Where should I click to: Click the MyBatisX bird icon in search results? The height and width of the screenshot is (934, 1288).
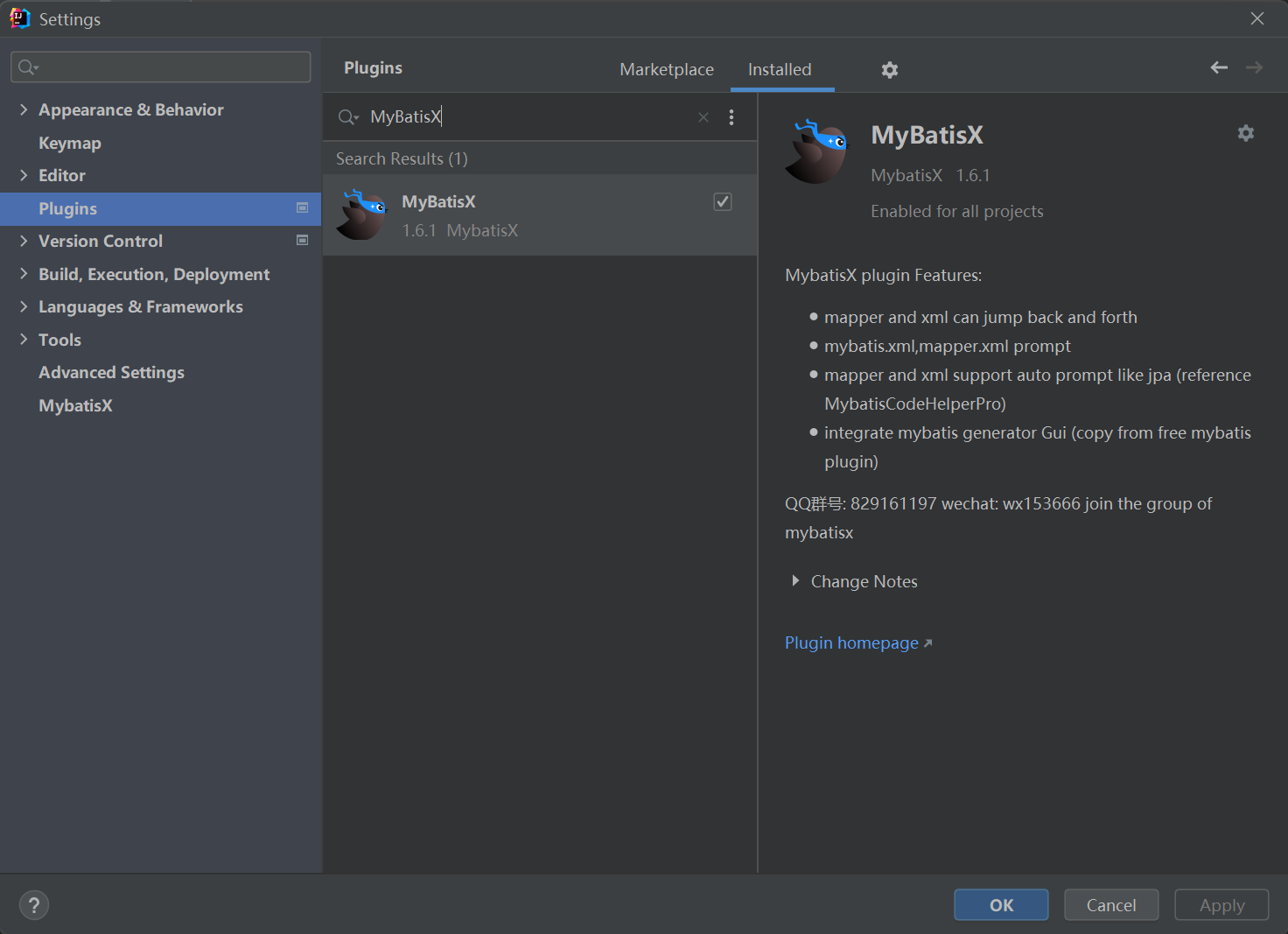coord(361,215)
